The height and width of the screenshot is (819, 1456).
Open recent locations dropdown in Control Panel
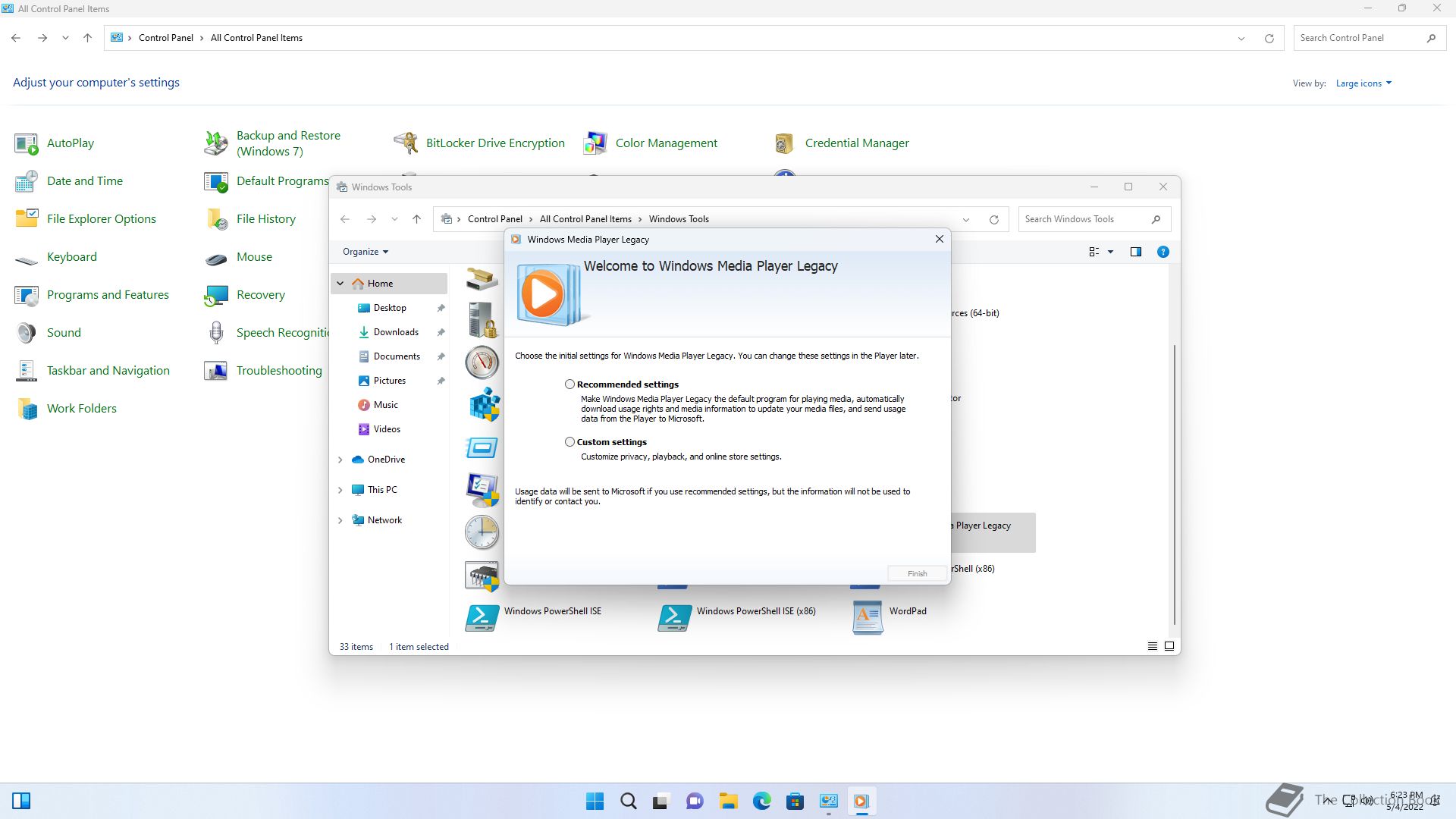coord(65,38)
